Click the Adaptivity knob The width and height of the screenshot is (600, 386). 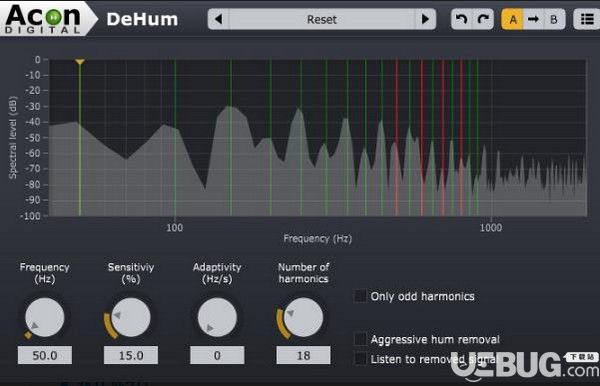[x=217, y=317]
